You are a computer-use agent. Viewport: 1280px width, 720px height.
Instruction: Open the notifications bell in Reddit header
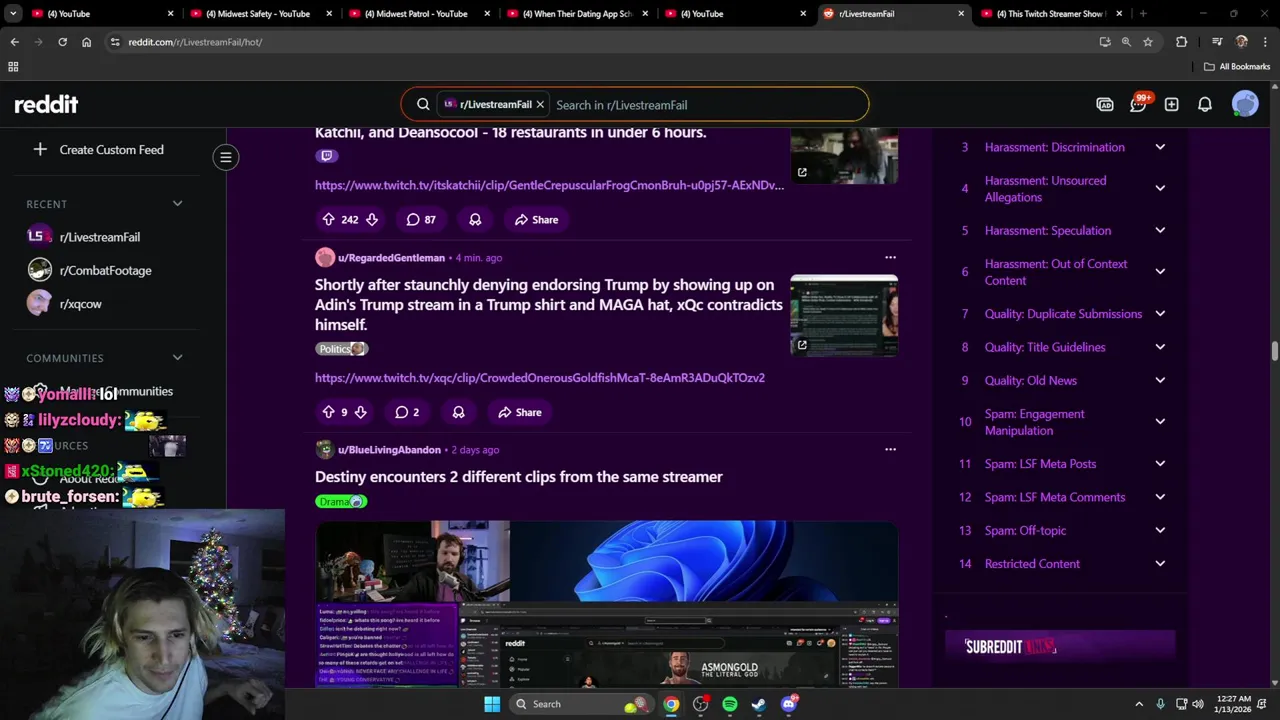coord(1205,104)
